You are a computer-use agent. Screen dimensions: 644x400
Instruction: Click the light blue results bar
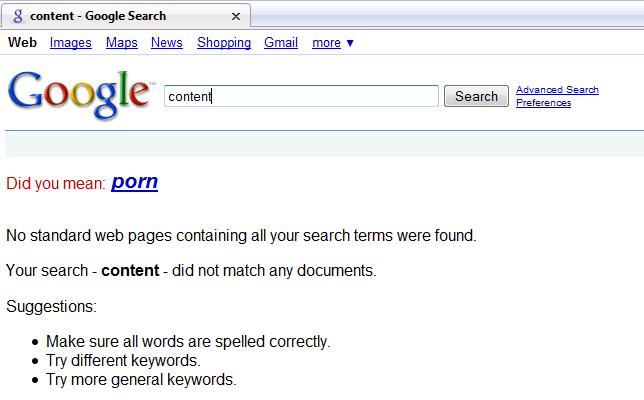point(324,144)
